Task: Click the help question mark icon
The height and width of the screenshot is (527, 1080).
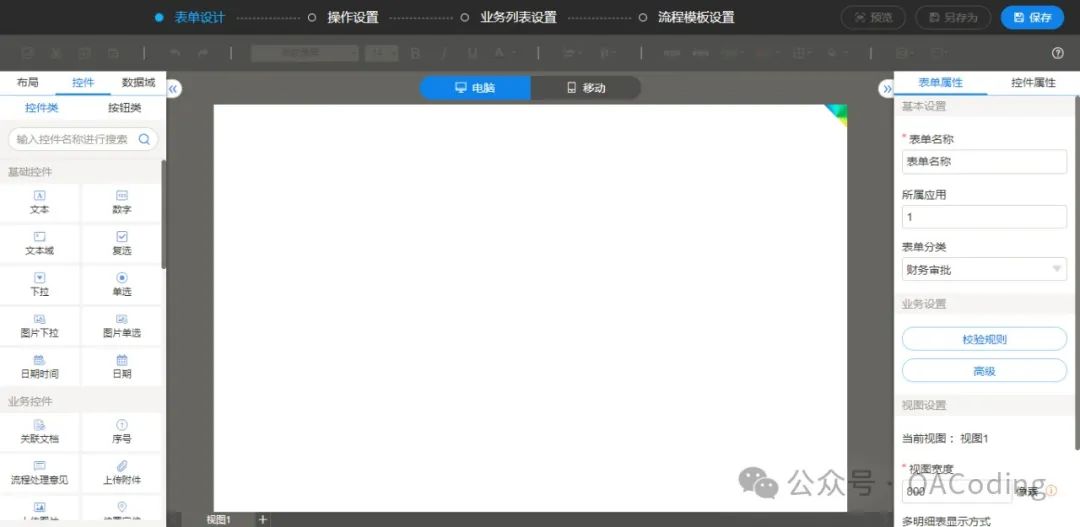Action: (x=1058, y=53)
